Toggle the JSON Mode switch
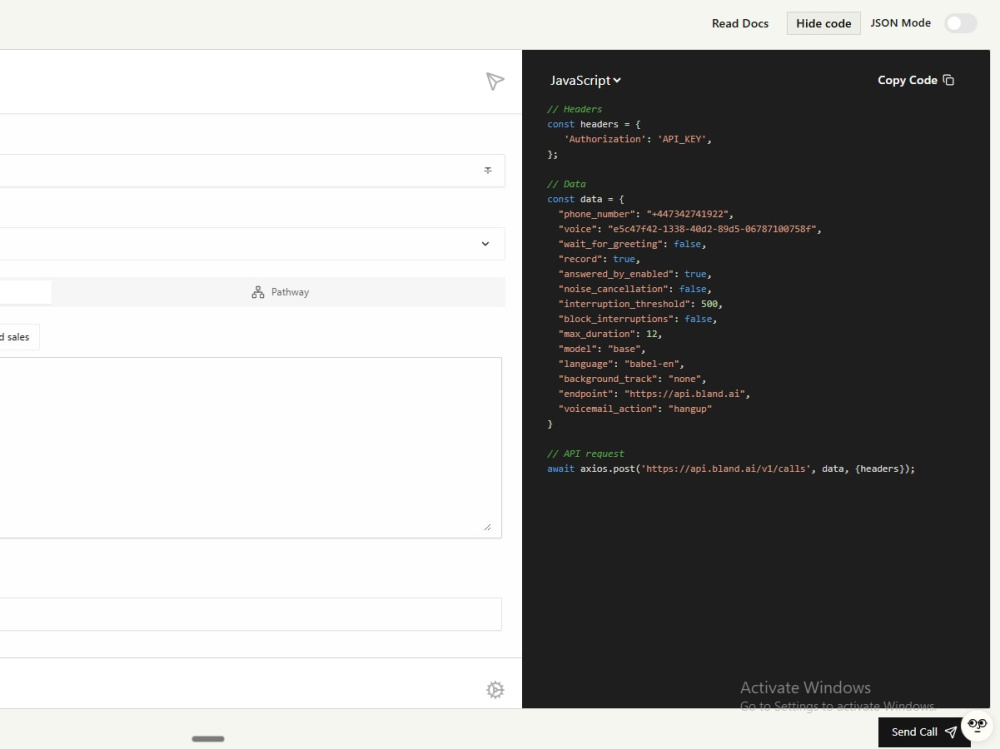This screenshot has width=1000, height=749. 960,24
